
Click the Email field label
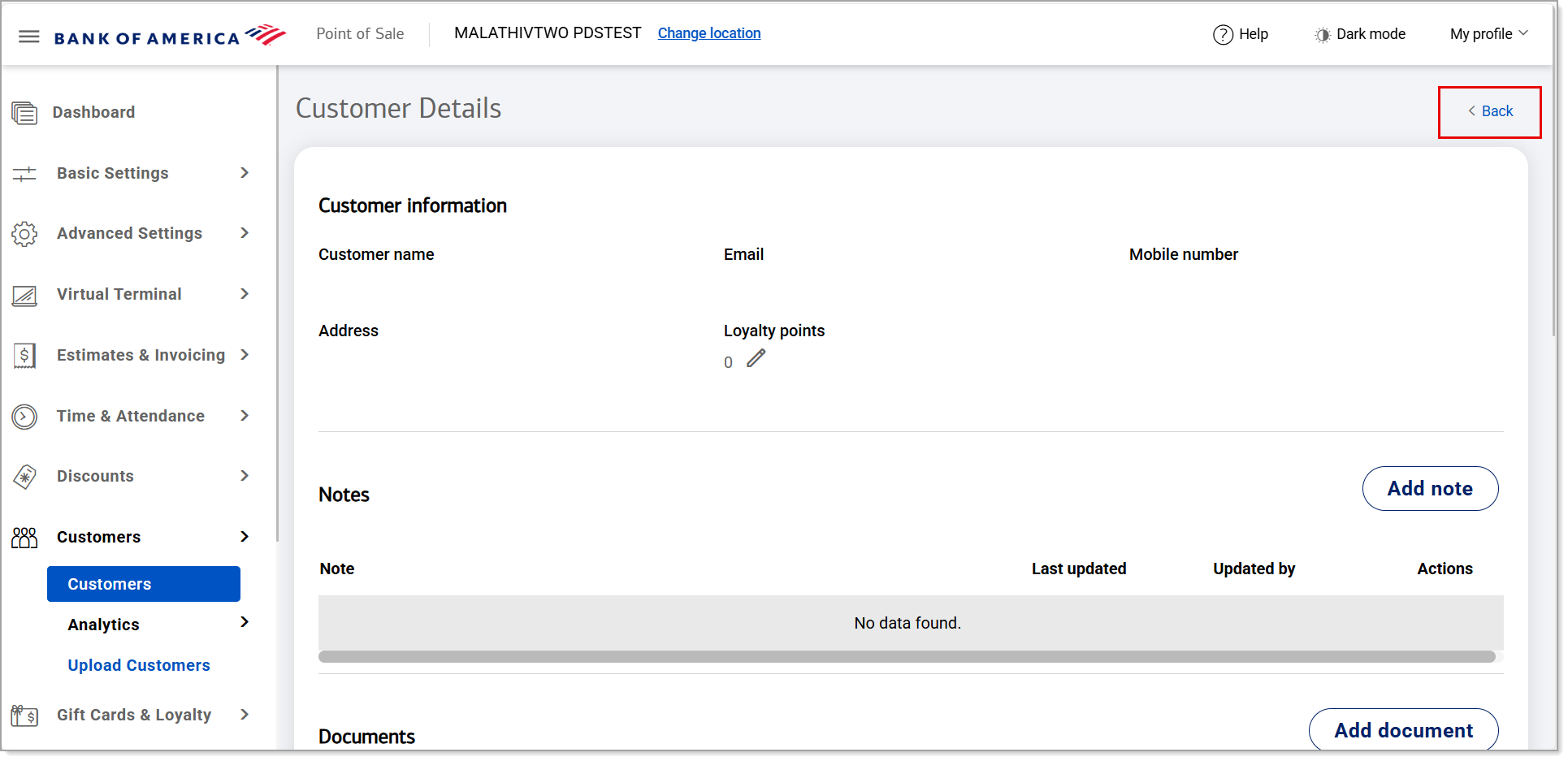[x=743, y=254]
